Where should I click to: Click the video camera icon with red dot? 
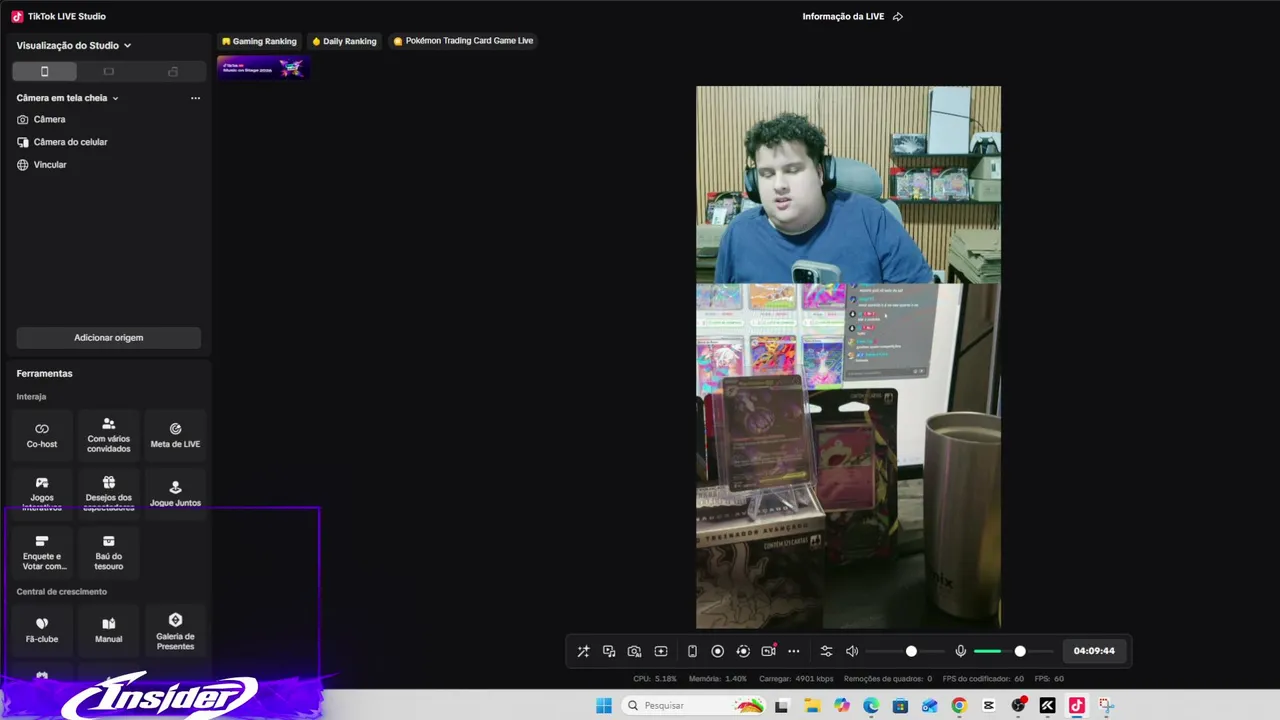pyautogui.click(x=768, y=651)
